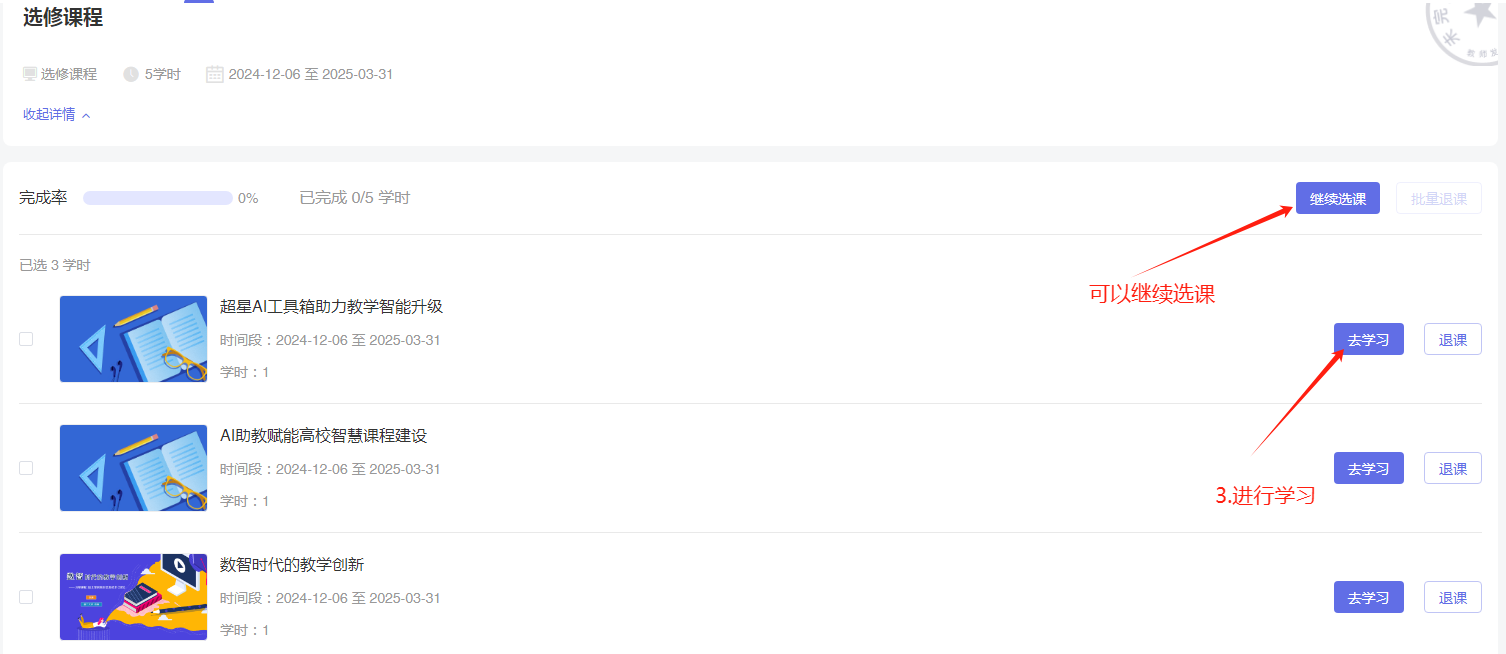Go study 数智时代的教学创新 course
Image resolution: width=1506 pixels, height=654 pixels.
(x=1368, y=597)
